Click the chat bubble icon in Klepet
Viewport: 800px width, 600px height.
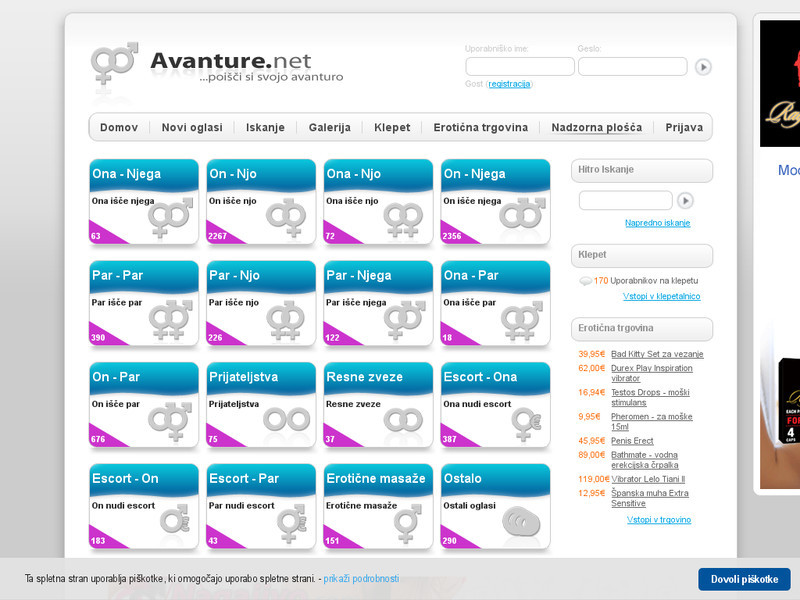(x=585, y=281)
